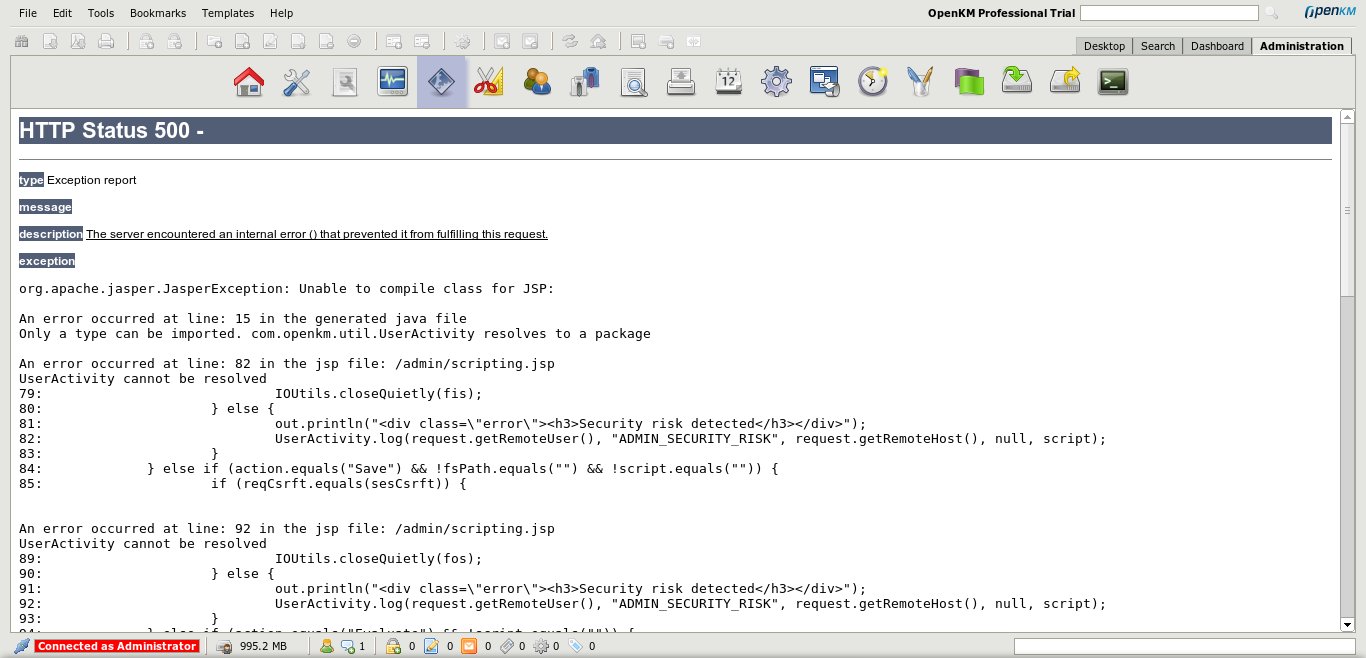Click the clock scheduler icon

pyautogui.click(x=873, y=82)
